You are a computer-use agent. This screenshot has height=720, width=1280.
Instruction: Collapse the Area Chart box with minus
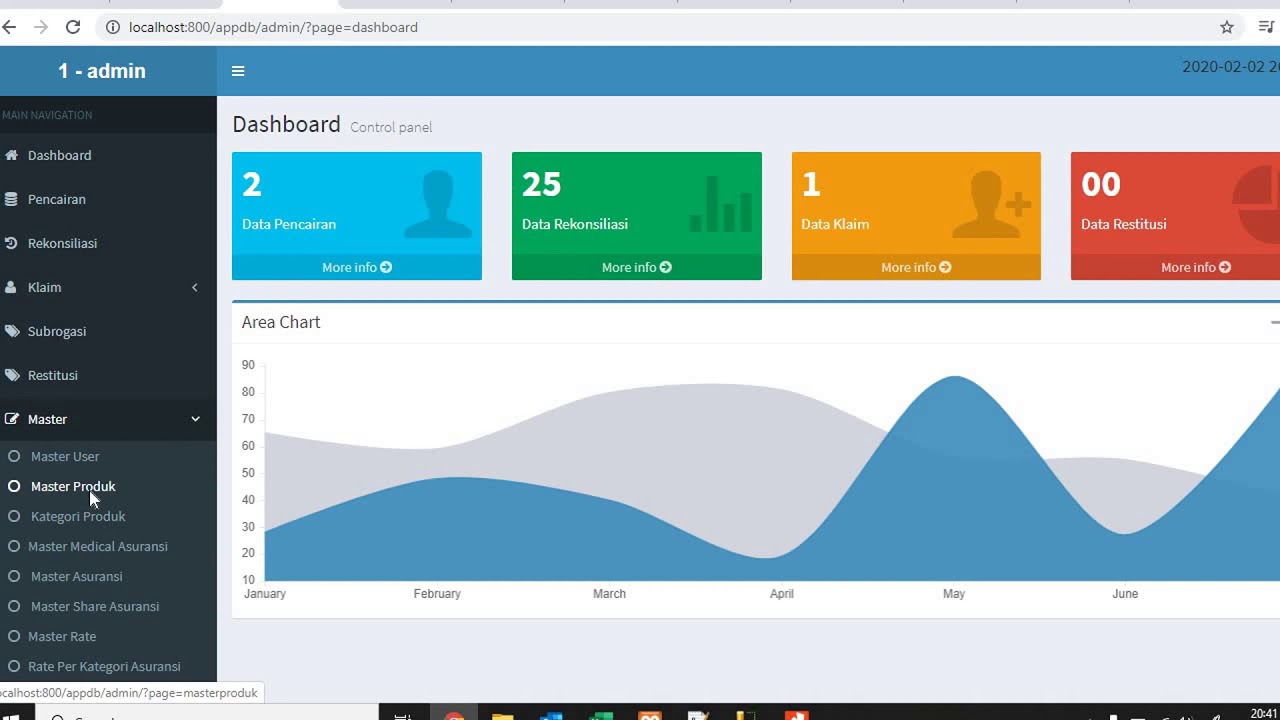coord(1275,322)
